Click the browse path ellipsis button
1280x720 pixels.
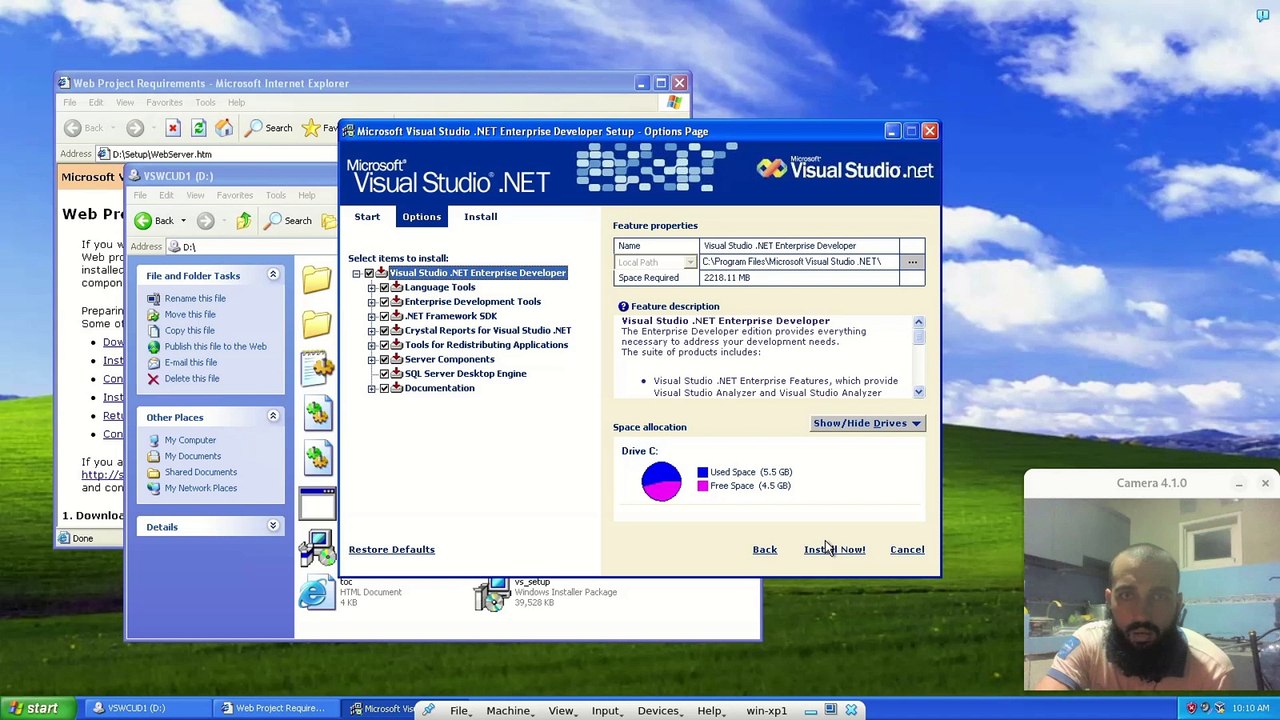912,262
